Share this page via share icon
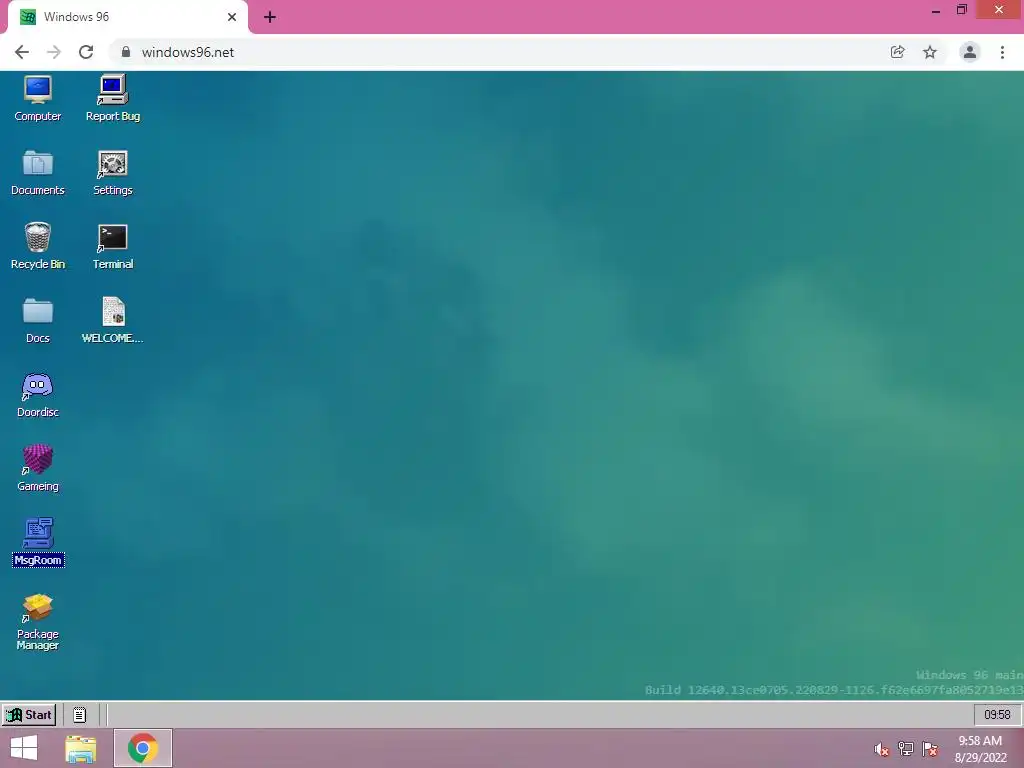The image size is (1024, 768). (x=897, y=52)
